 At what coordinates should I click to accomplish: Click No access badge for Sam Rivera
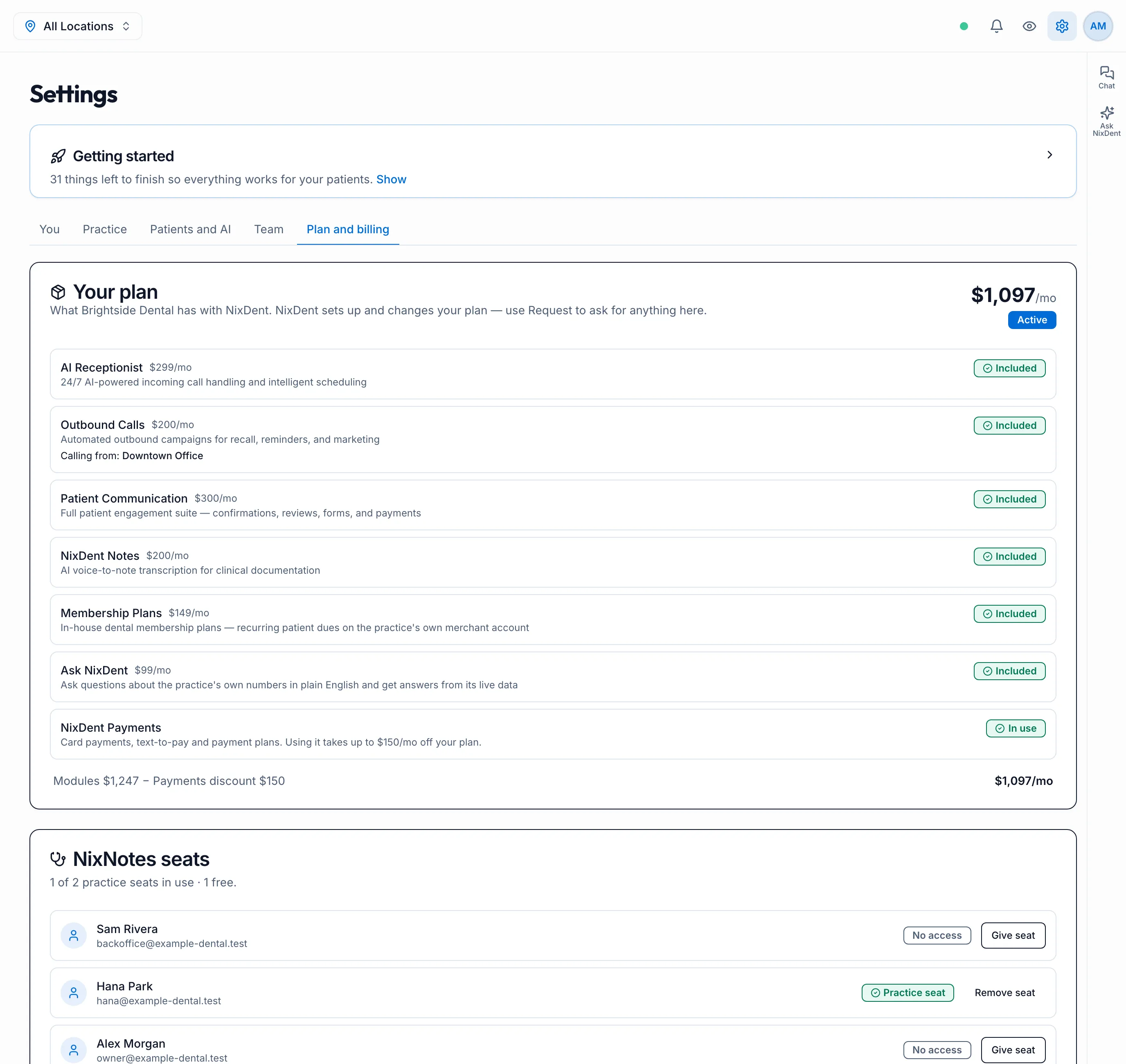(x=937, y=935)
